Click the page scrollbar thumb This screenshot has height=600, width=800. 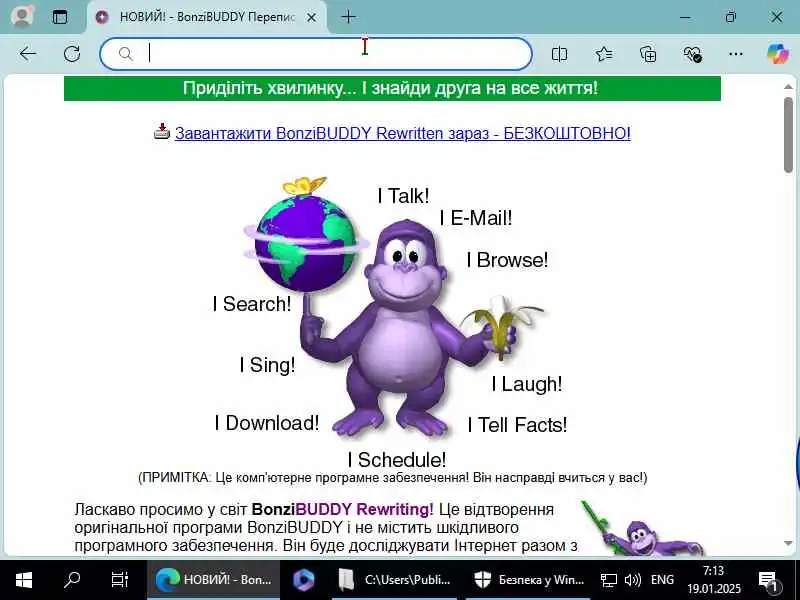click(x=788, y=135)
